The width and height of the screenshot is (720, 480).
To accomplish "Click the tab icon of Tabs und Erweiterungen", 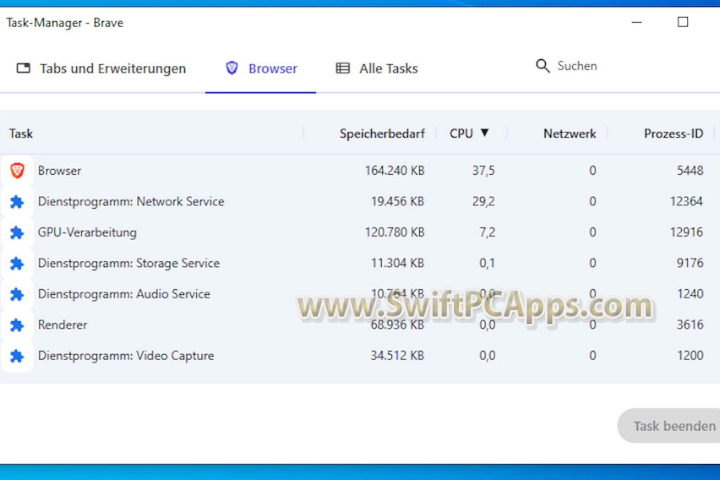I will [x=23, y=68].
